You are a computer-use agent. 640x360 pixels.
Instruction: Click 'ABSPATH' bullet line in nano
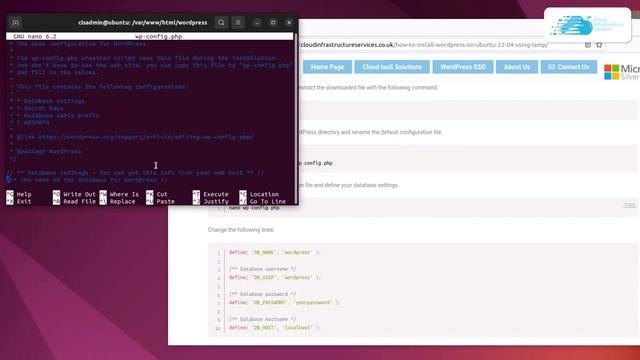[33, 122]
